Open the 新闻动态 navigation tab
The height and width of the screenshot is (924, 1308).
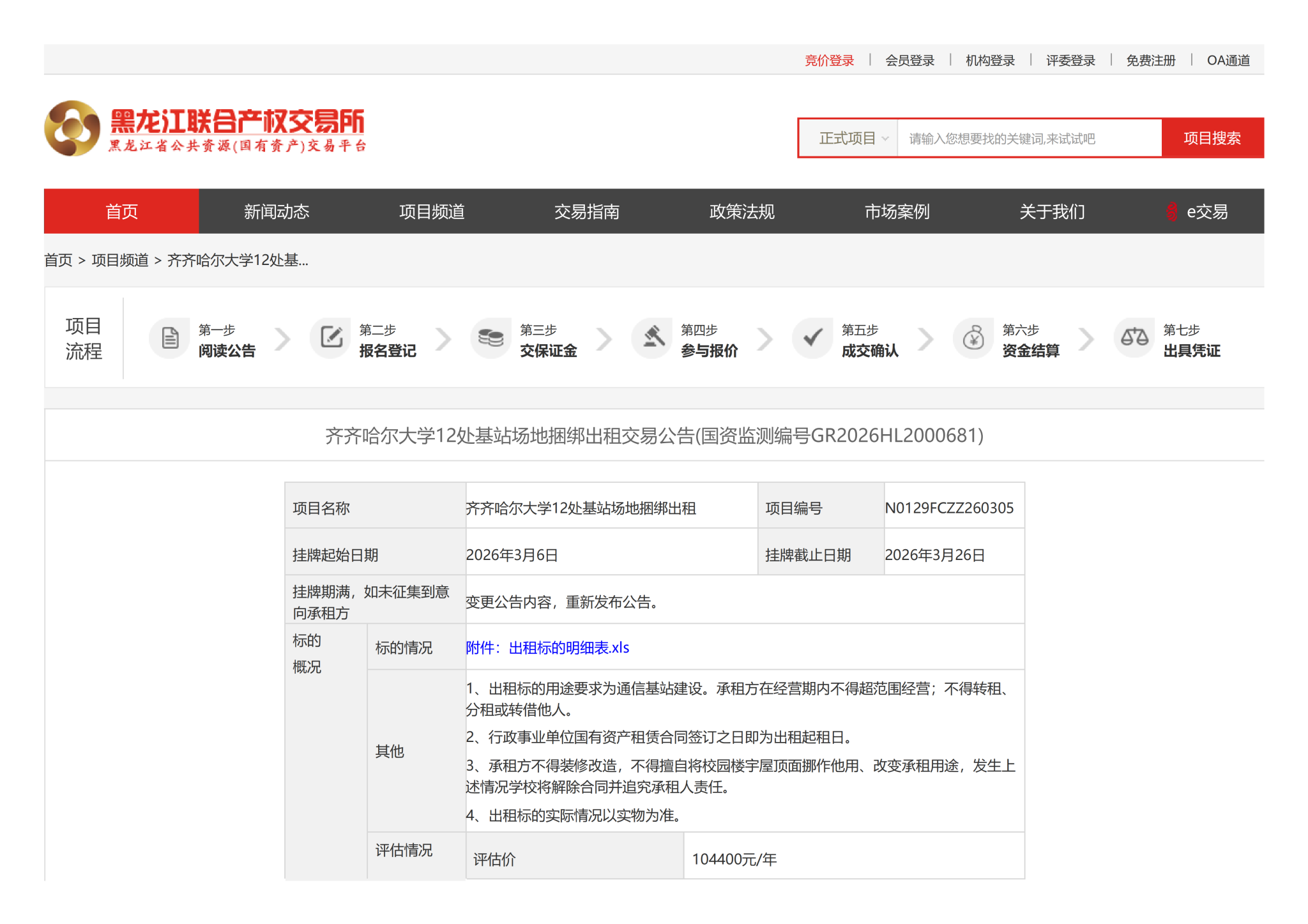(x=277, y=212)
